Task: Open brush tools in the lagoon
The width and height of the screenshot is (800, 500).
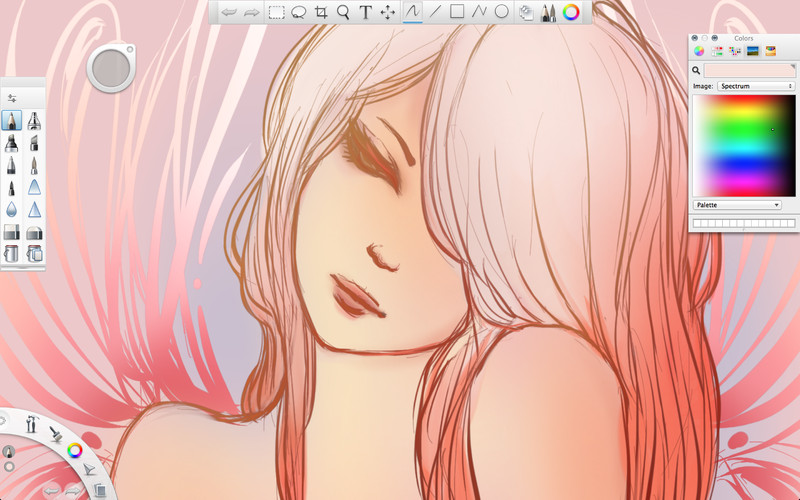Action: [x=56, y=434]
